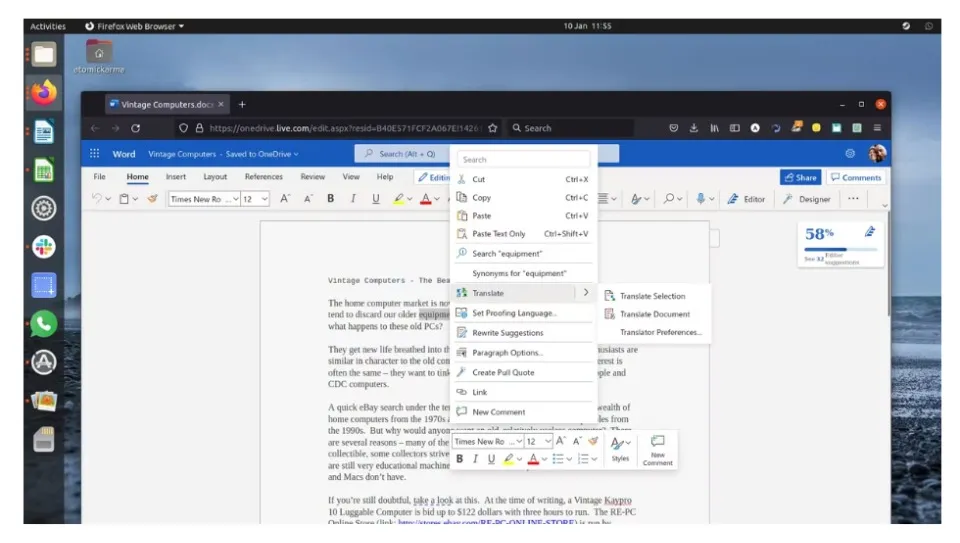The width and height of the screenshot is (960, 543).
Task: Toggle Underline in the mini toolbar
Action: (x=491, y=459)
